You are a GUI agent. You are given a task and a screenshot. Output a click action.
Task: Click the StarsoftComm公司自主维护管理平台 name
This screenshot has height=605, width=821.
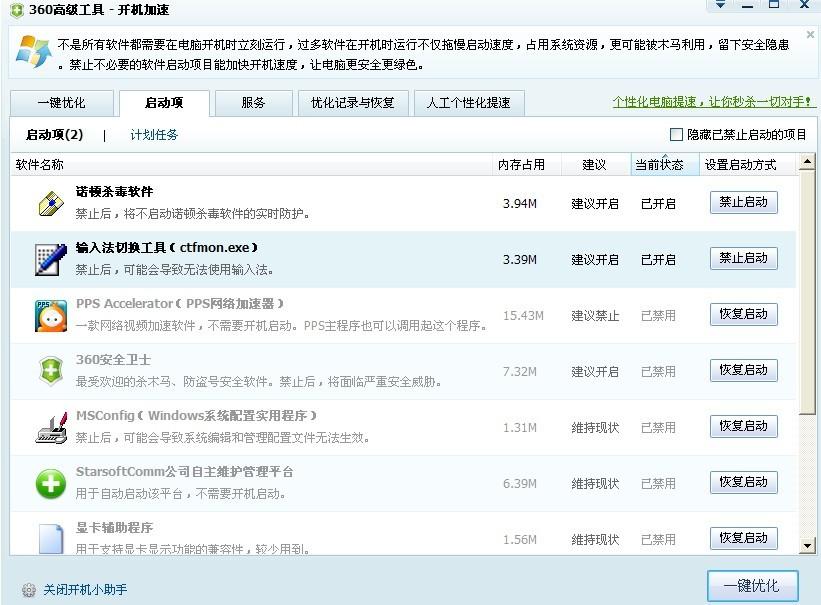(x=184, y=472)
